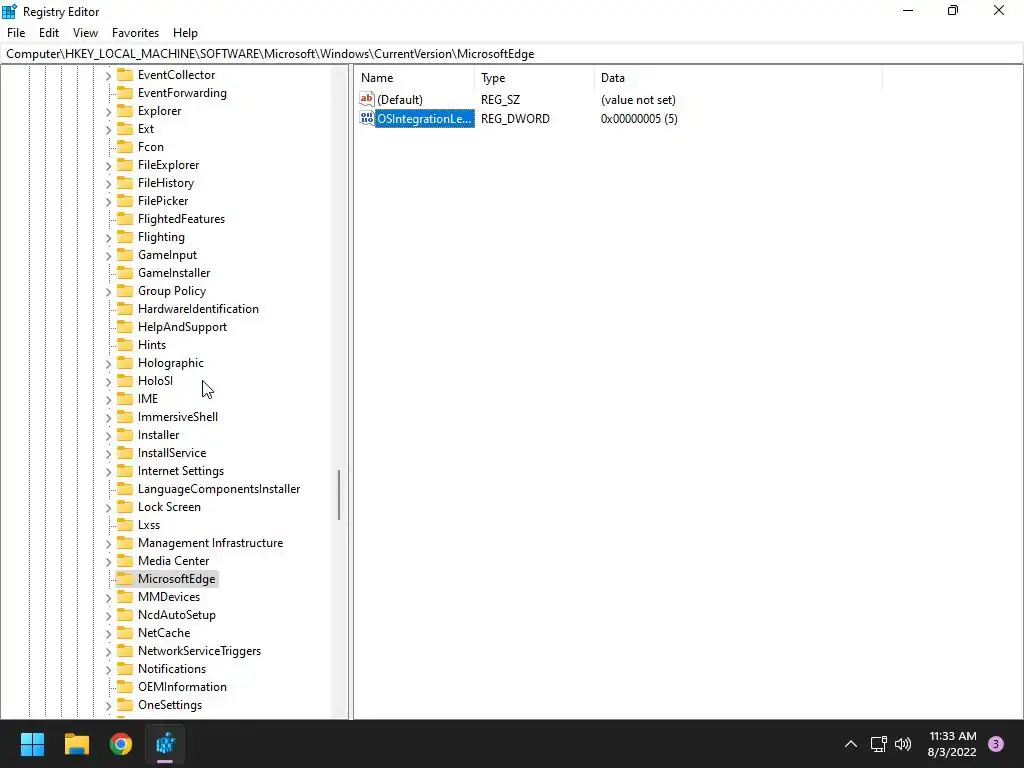Open the notification count badge
Screen dimensions: 1024x768
(996, 744)
